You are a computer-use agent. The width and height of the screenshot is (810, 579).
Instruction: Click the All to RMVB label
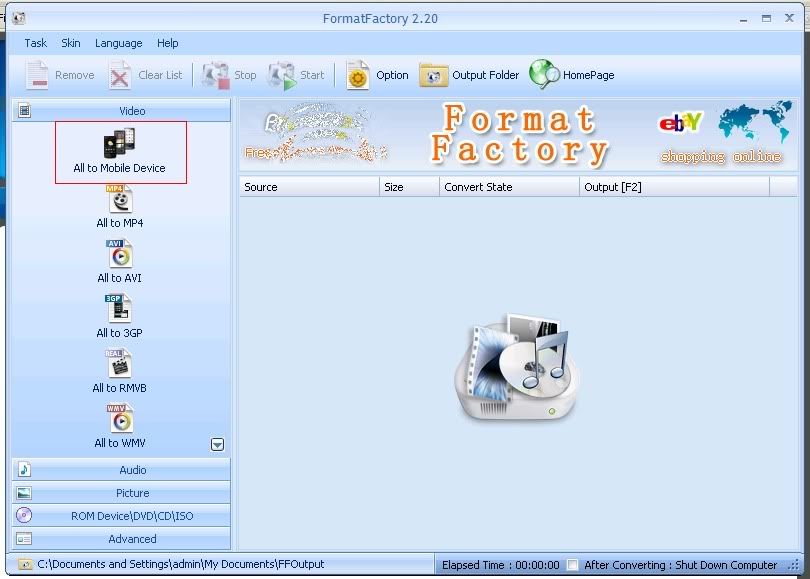pos(119,388)
